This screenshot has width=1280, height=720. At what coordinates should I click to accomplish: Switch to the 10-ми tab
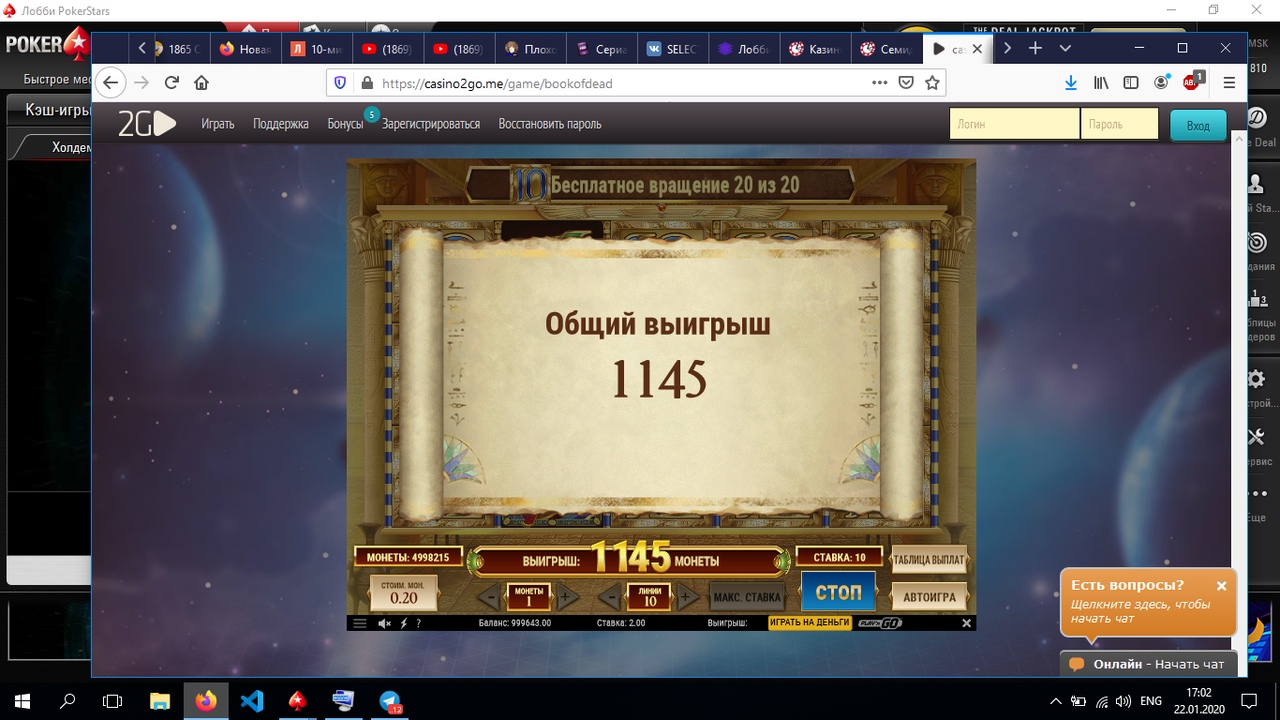point(316,49)
